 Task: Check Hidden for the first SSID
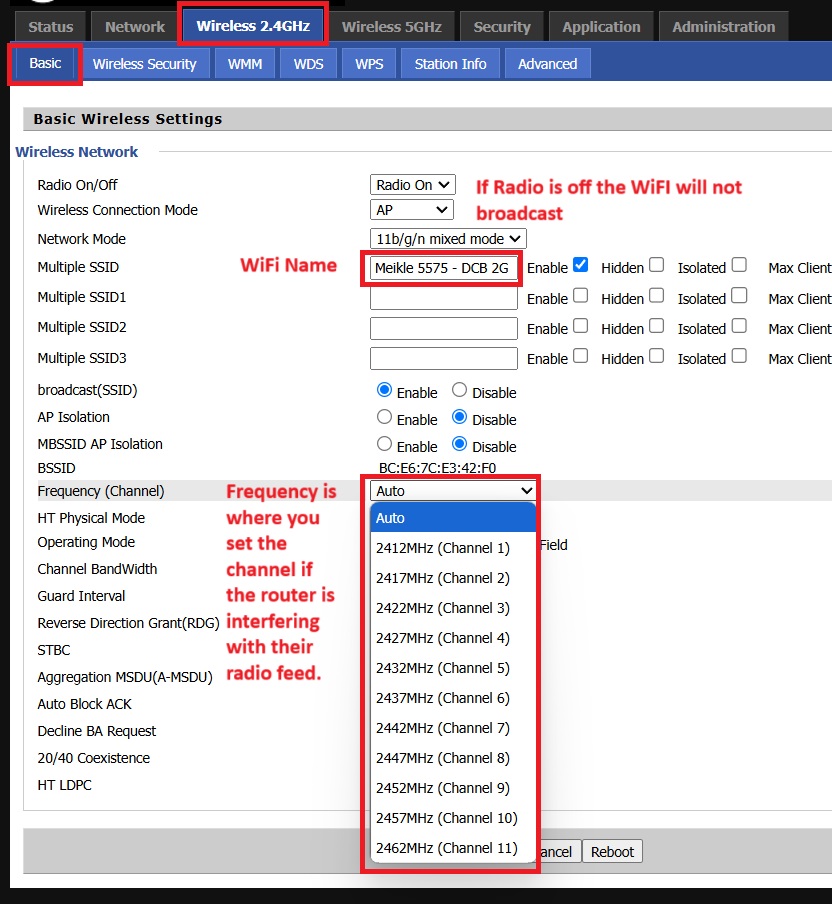[x=656, y=266]
